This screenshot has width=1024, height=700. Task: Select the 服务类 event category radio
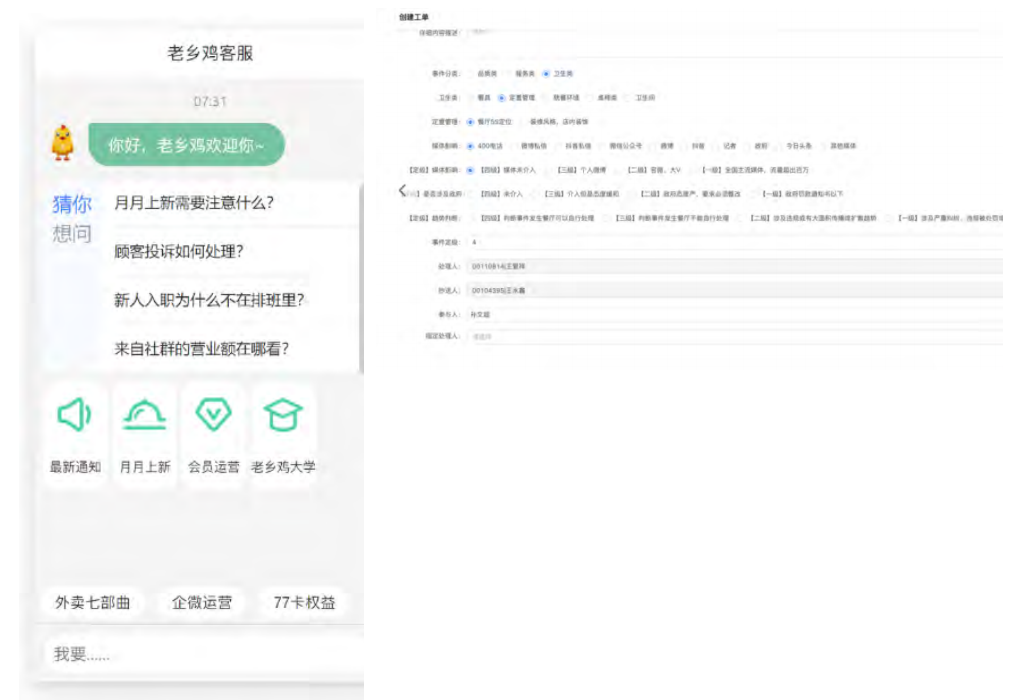pyautogui.click(x=509, y=74)
